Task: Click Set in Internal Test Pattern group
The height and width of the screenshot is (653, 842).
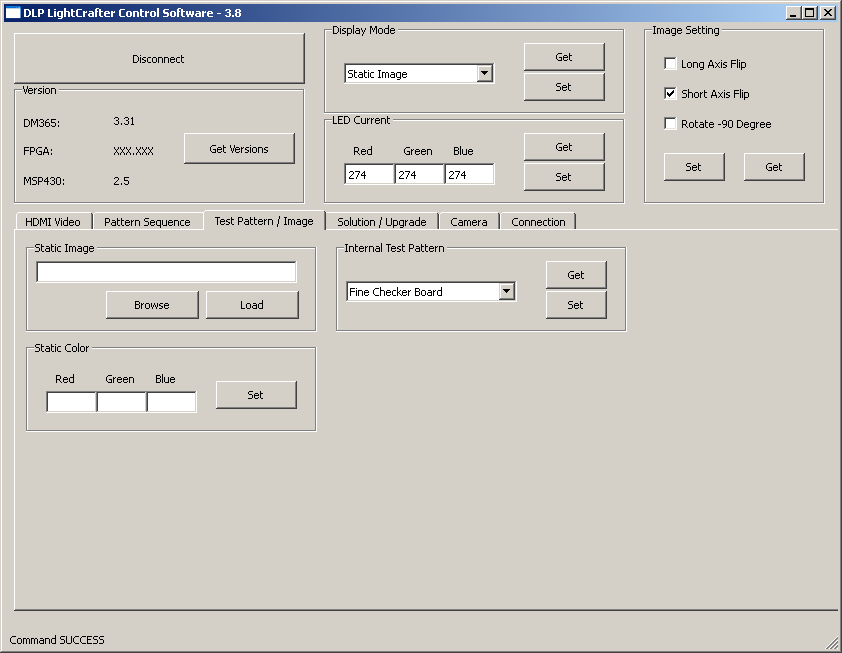Action: click(576, 305)
